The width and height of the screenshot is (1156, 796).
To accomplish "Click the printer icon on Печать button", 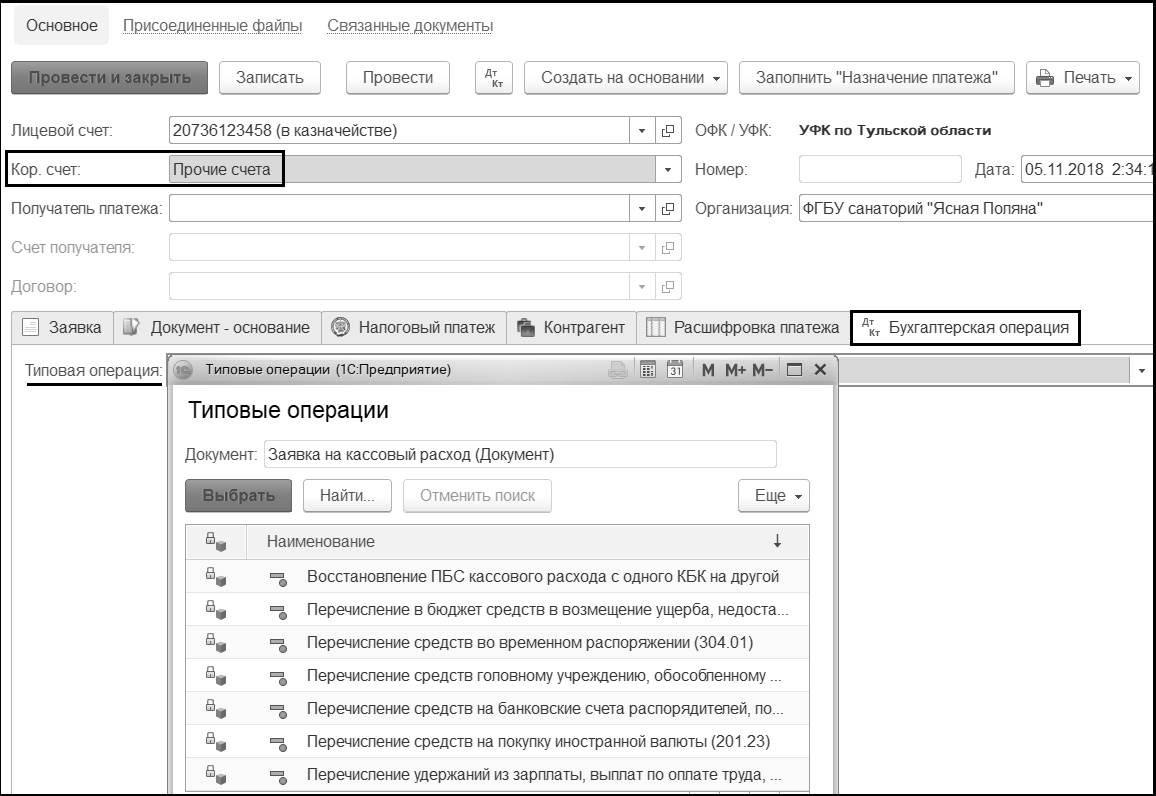I will [1045, 78].
